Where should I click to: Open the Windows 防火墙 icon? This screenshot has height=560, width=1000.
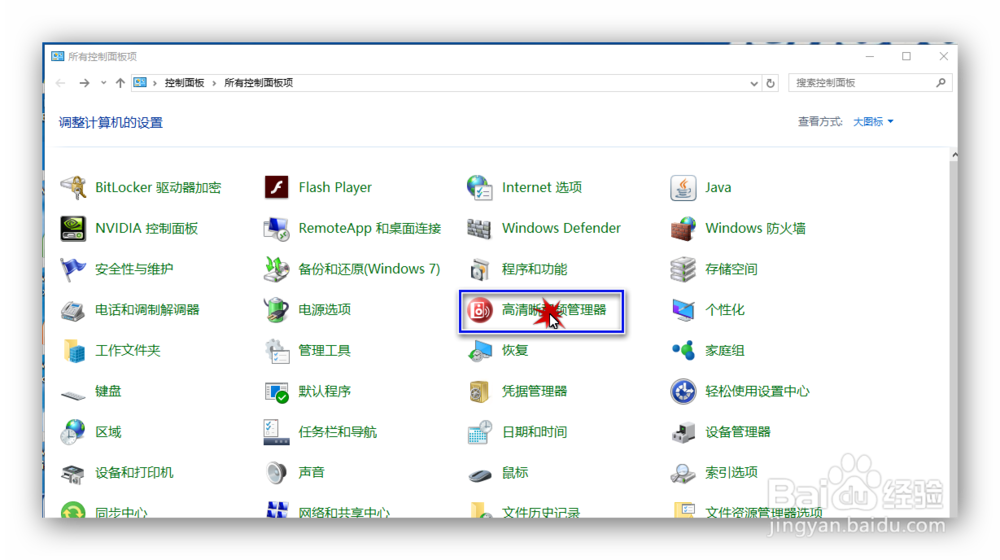683,228
